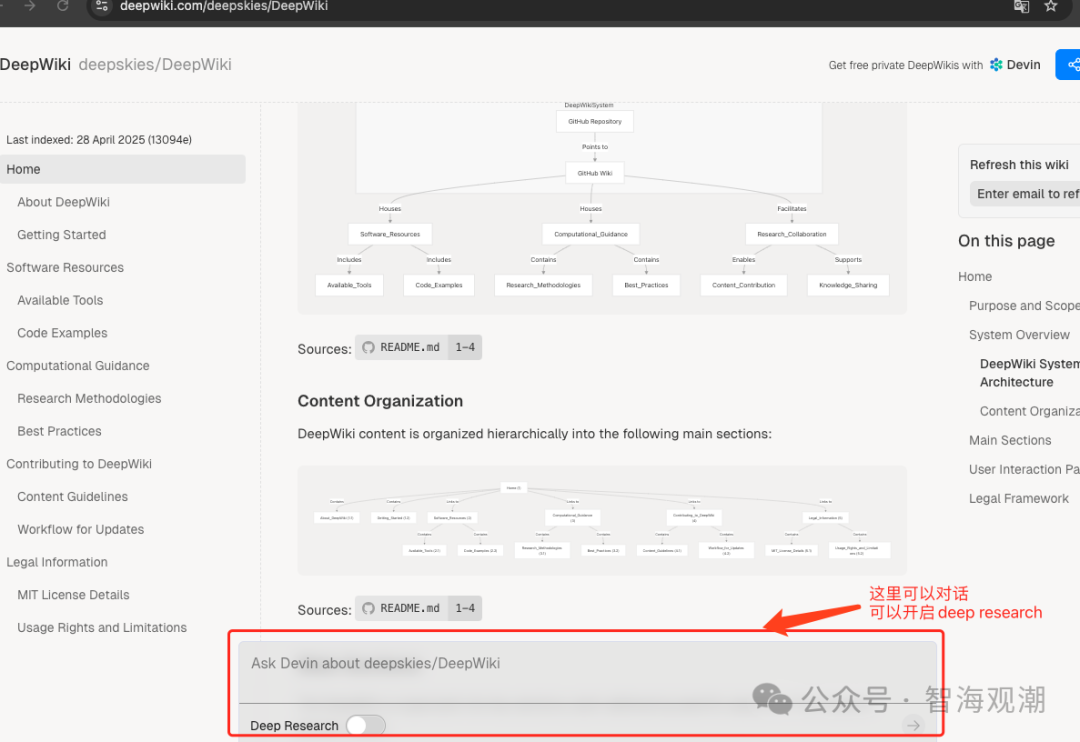Image resolution: width=1080 pixels, height=742 pixels.
Task: Click GitHub icon in second README.md source
Action: pyautogui.click(x=368, y=608)
